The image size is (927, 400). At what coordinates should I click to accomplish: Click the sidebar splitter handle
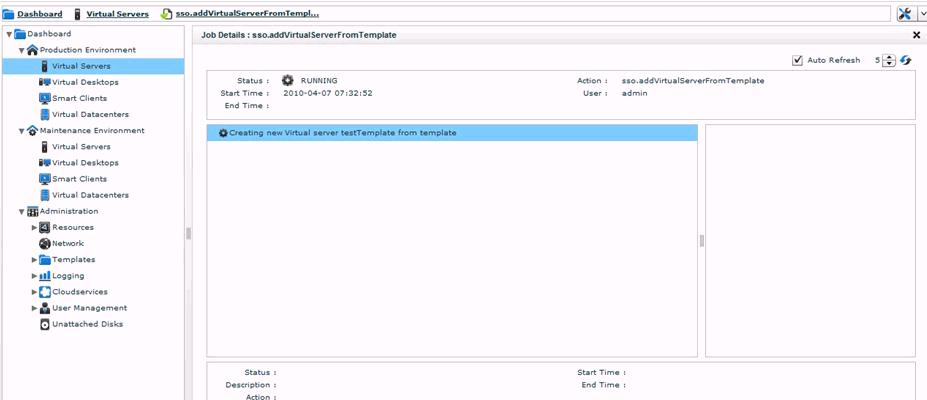click(x=189, y=233)
